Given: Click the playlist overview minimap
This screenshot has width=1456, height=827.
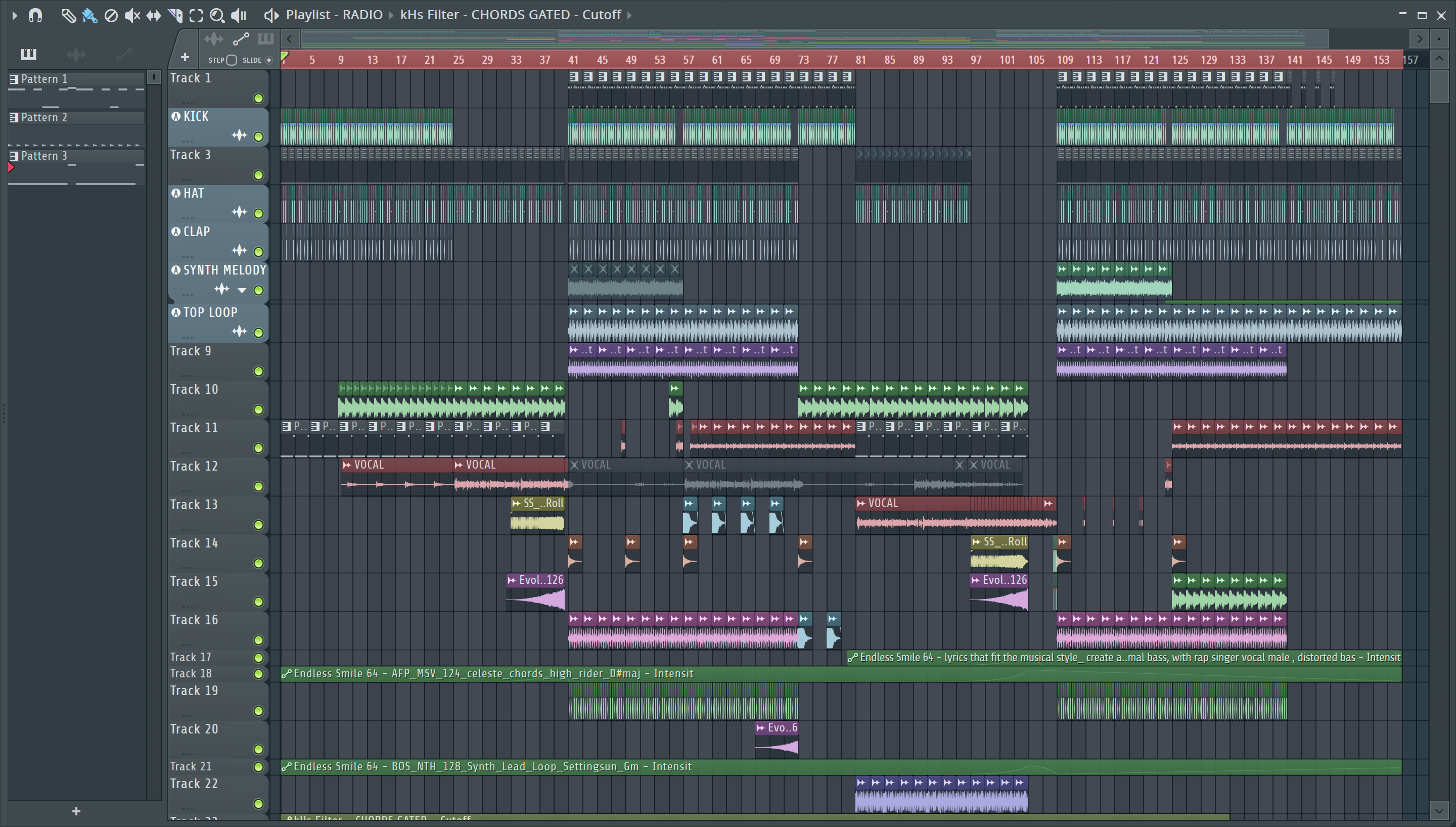Looking at the screenshot, I should click(x=814, y=38).
